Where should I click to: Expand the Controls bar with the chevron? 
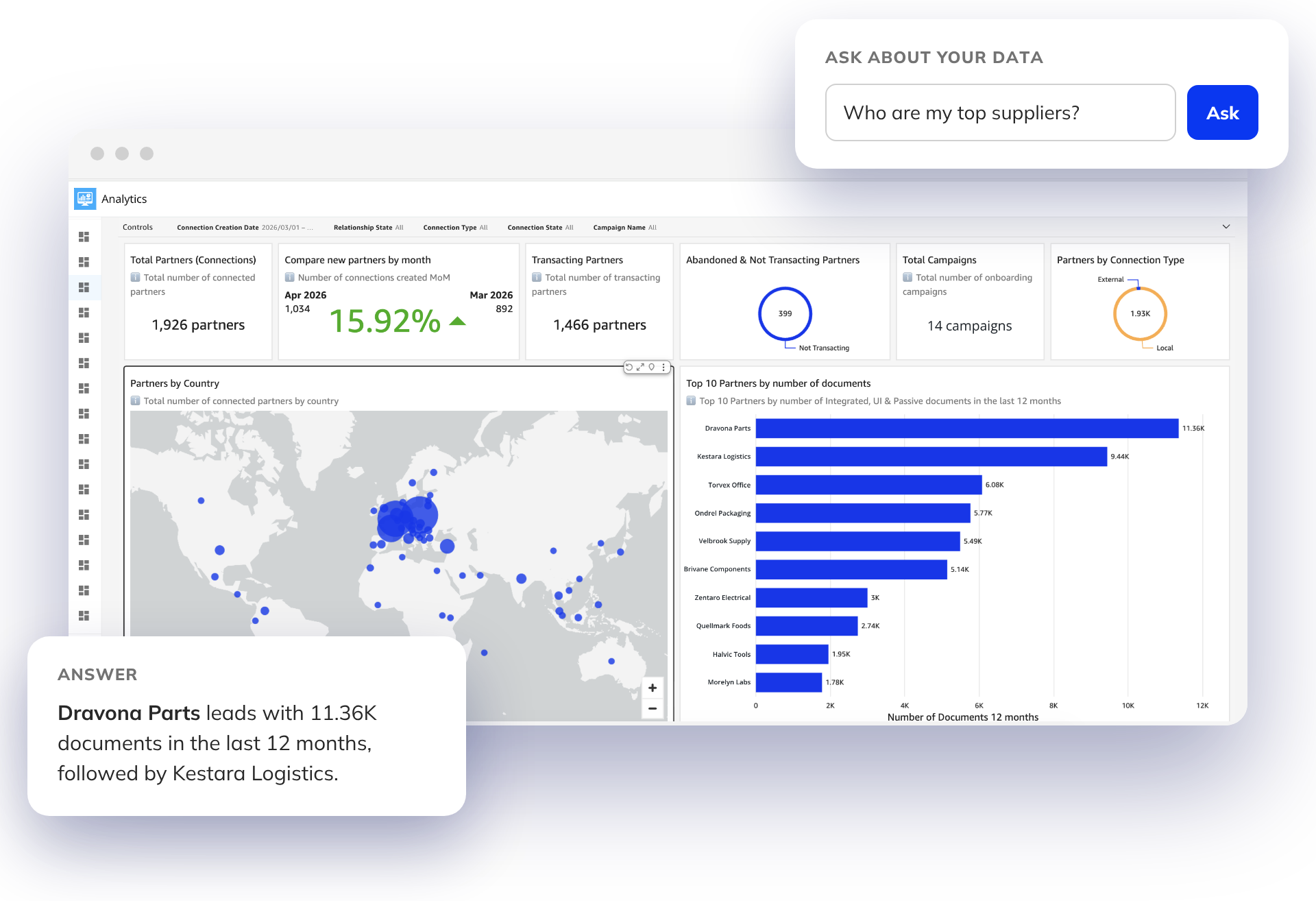point(1226,227)
